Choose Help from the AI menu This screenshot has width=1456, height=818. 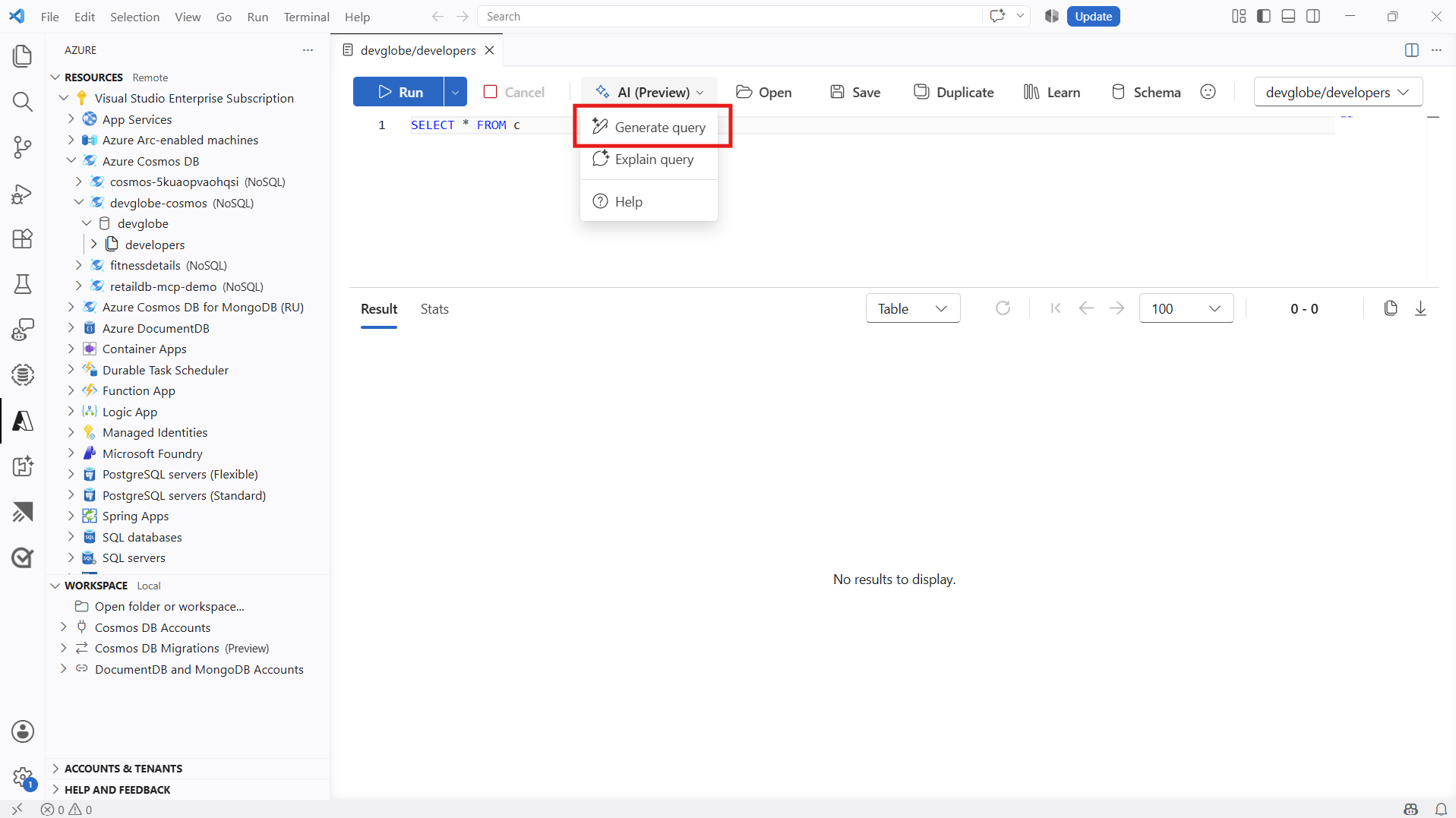(x=649, y=201)
